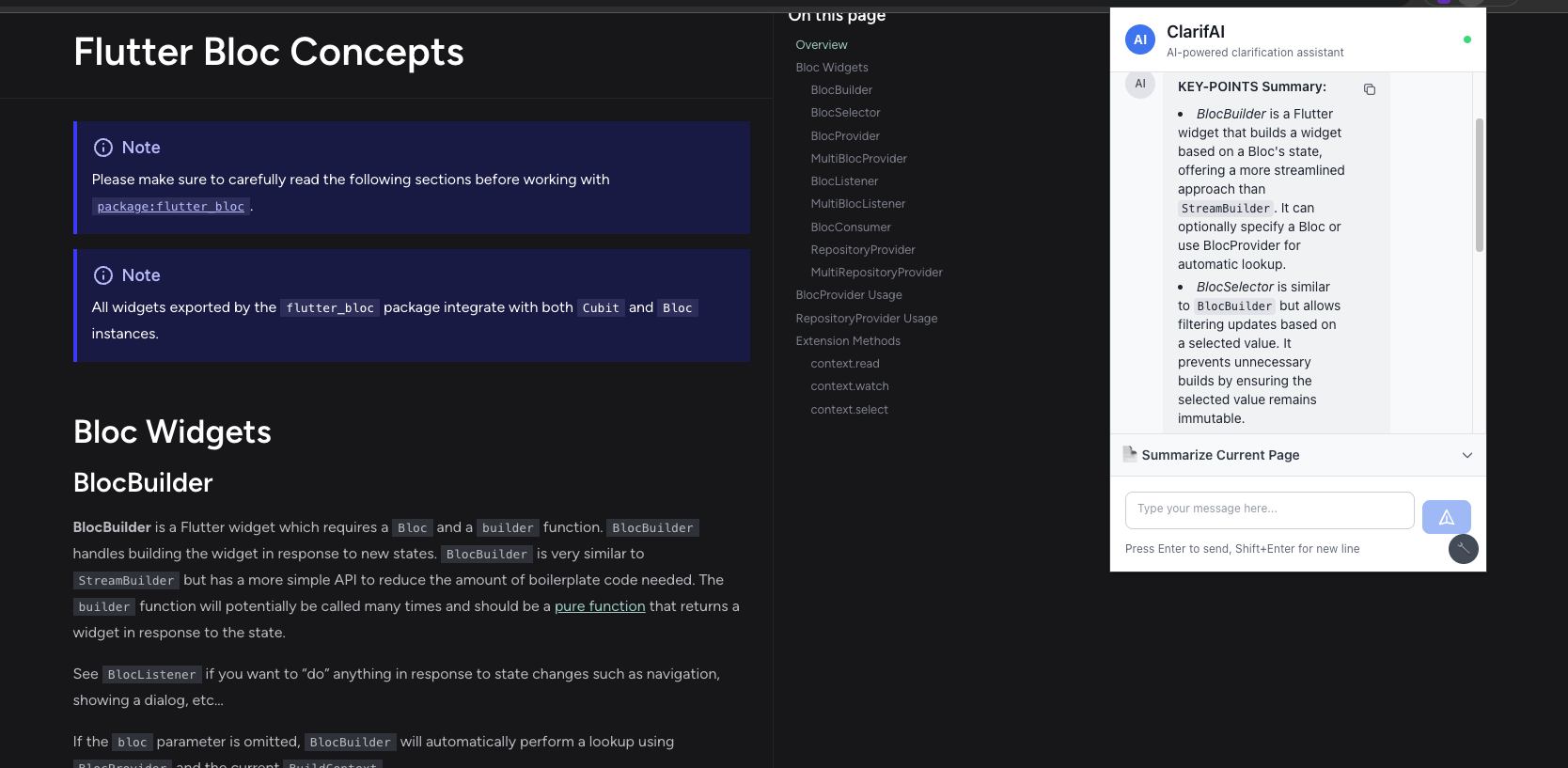This screenshot has width=1568, height=768.
Task: Click the document icon beside Summarize Current Page
Action: pos(1130,454)
